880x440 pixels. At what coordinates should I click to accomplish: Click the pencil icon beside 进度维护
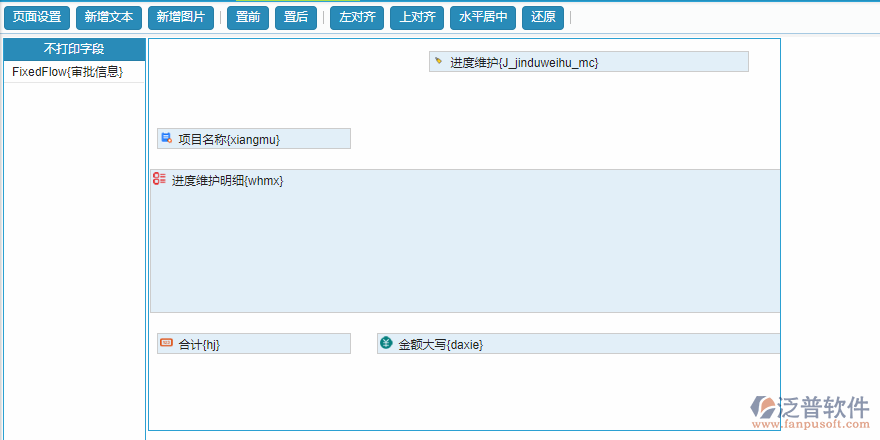(438, 61)
